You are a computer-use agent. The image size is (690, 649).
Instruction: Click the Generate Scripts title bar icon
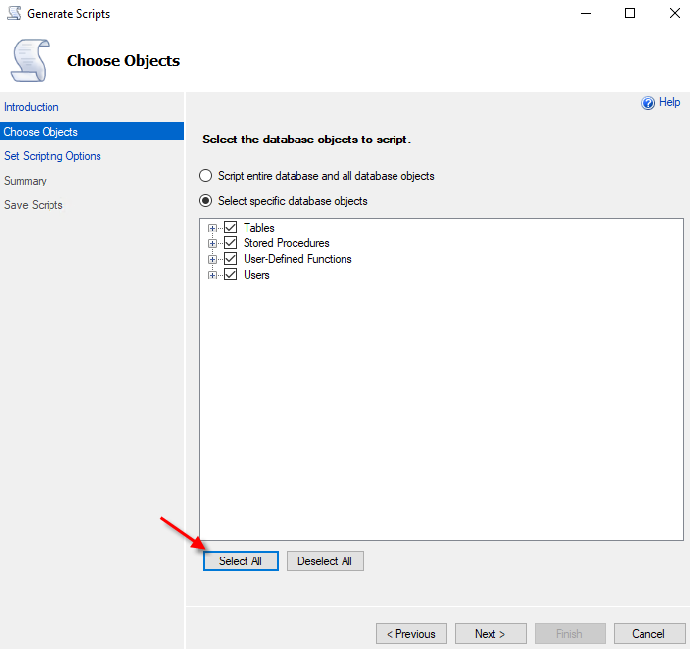13,14
